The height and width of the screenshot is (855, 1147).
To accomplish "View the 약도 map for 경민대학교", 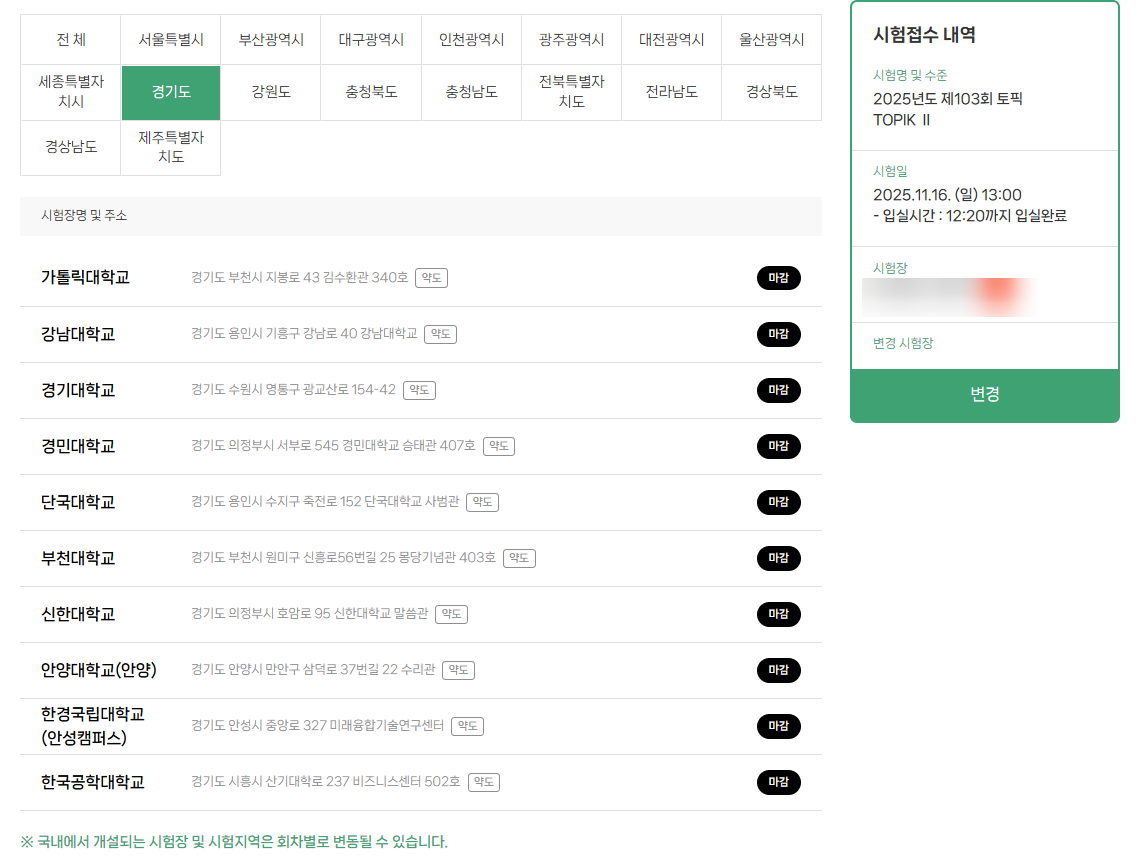I will point(499,446).
